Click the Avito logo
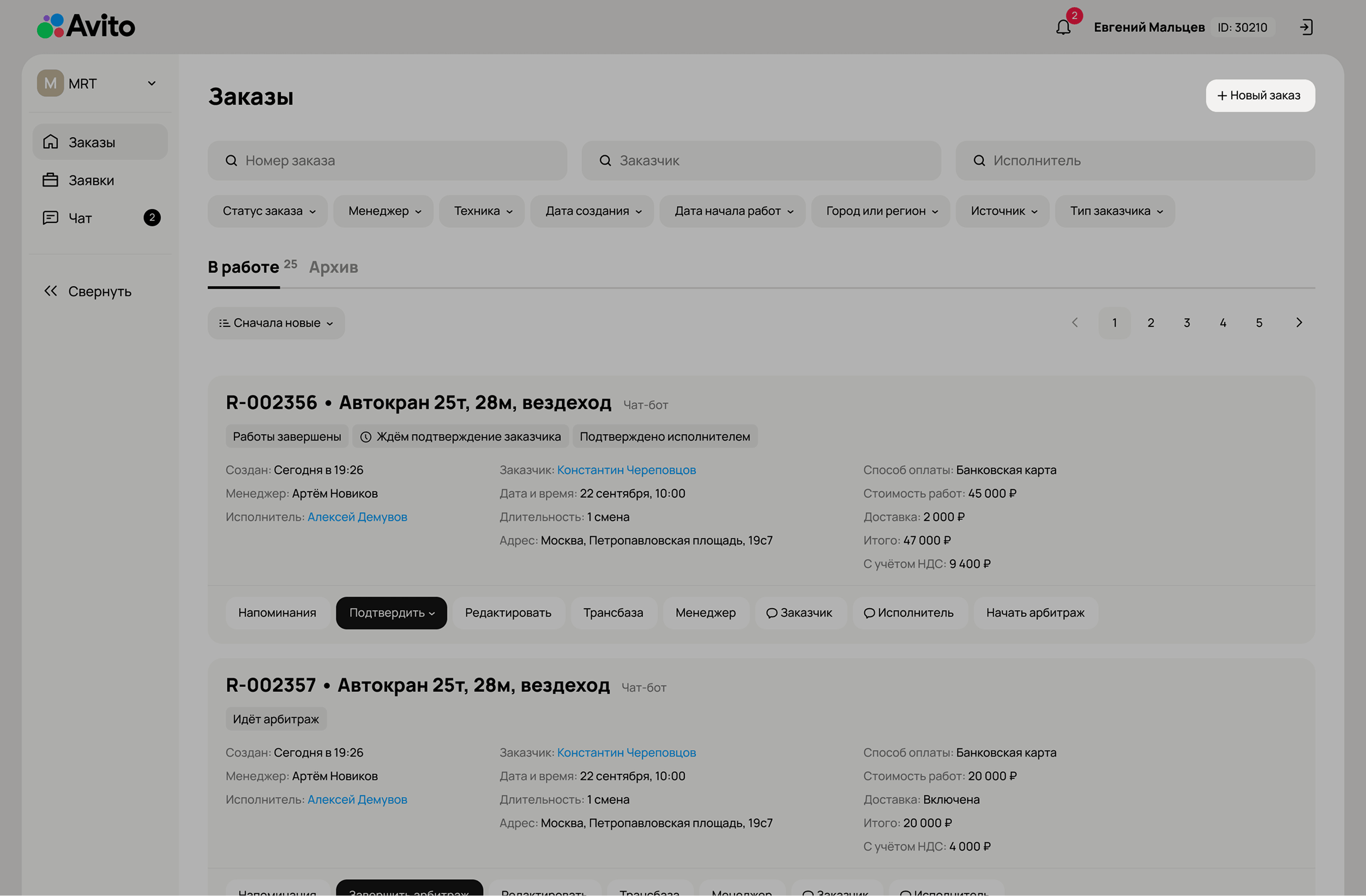 click(86, 26)
